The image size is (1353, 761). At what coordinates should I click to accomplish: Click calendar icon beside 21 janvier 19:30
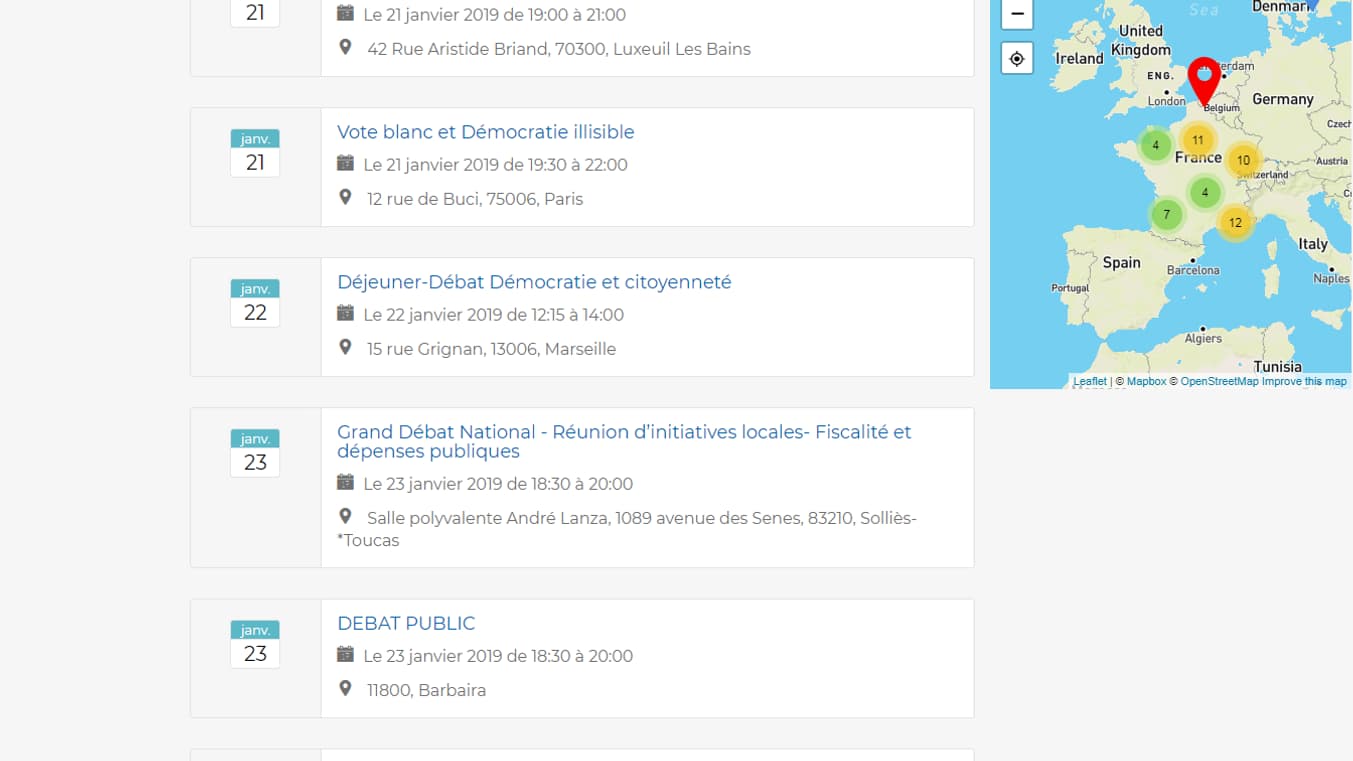coord(346,163)
